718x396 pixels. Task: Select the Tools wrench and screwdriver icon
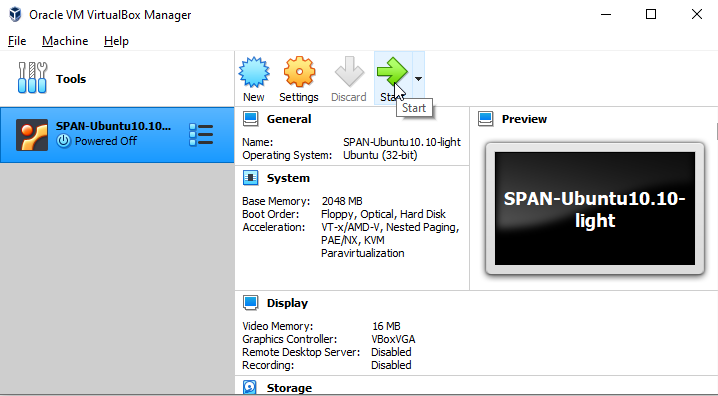pyautogui.click(x=32, y=78)
